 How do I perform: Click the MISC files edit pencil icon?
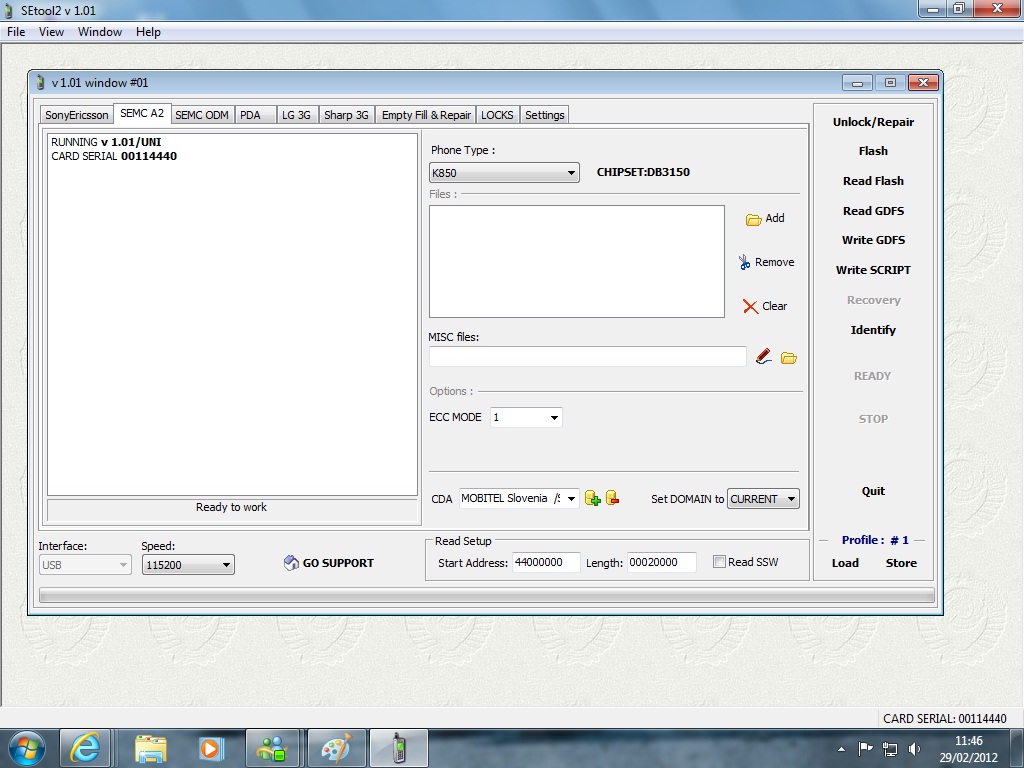click(764, 357)
